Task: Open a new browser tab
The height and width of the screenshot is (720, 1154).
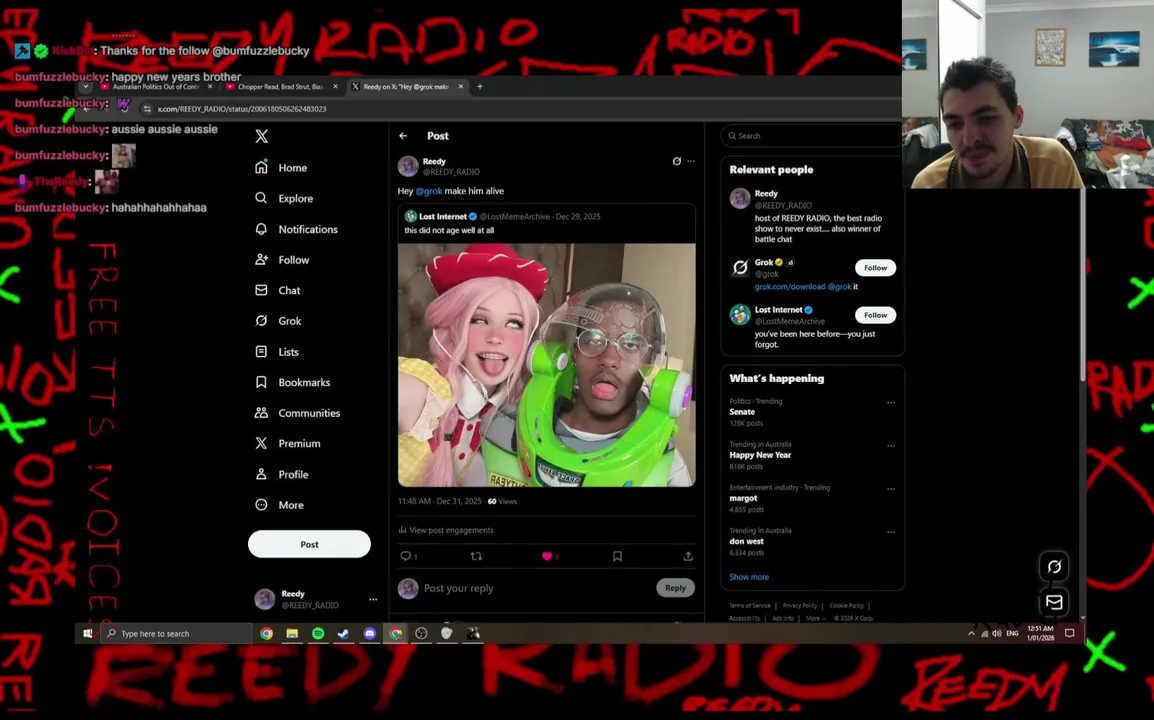Action: pyautogui.click(x=480, y=87)
